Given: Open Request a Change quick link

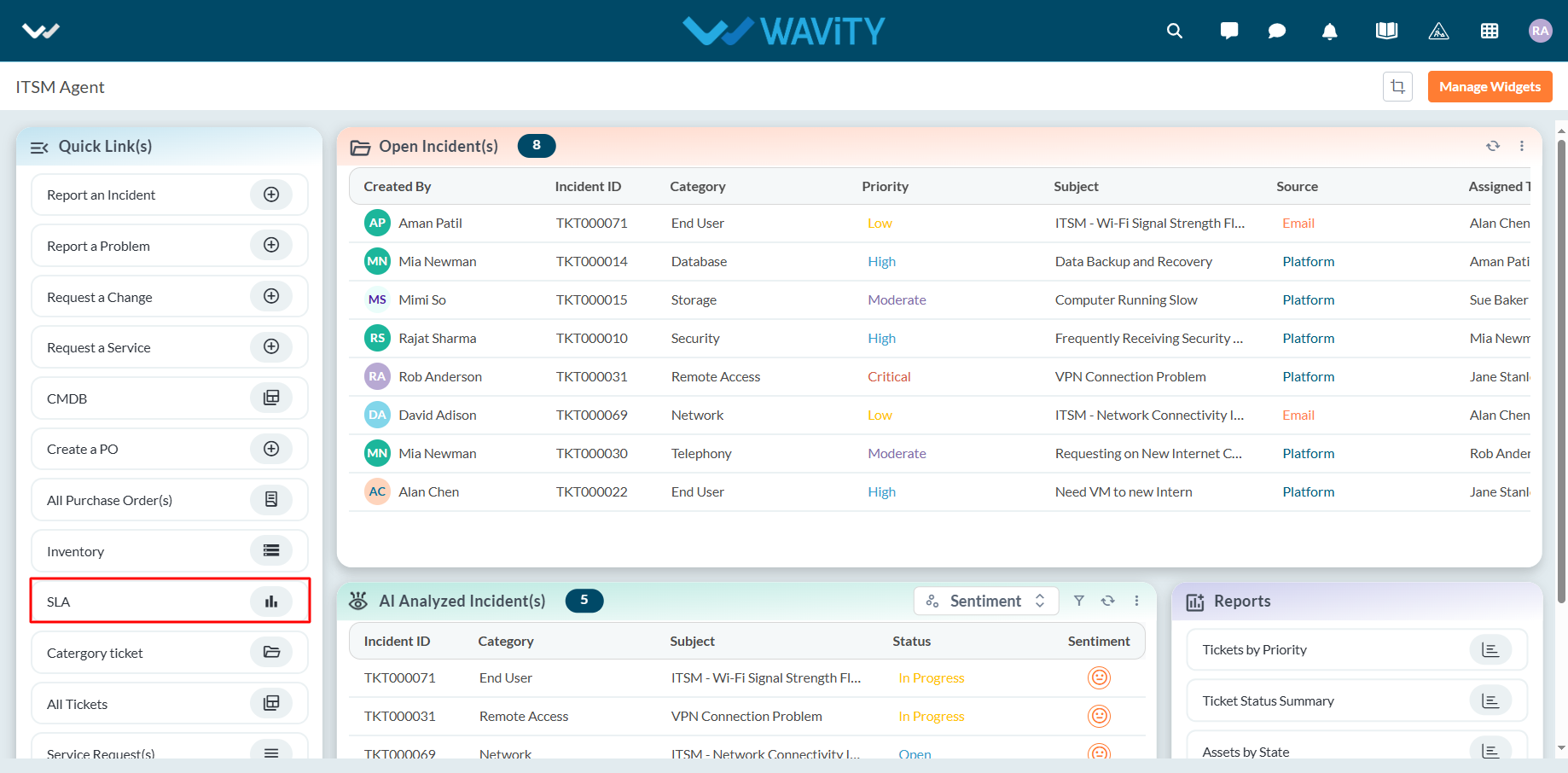Looking at the screenshot, I should point(170,297).
